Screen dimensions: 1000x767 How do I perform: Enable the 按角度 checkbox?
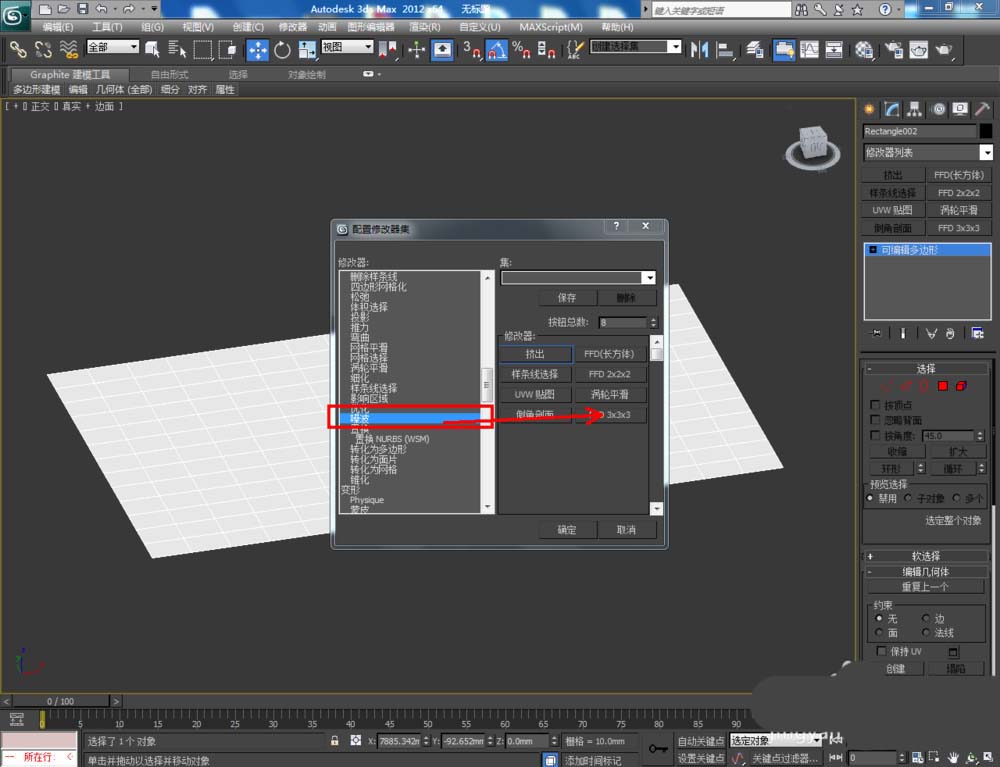click(x=875, y=435)
